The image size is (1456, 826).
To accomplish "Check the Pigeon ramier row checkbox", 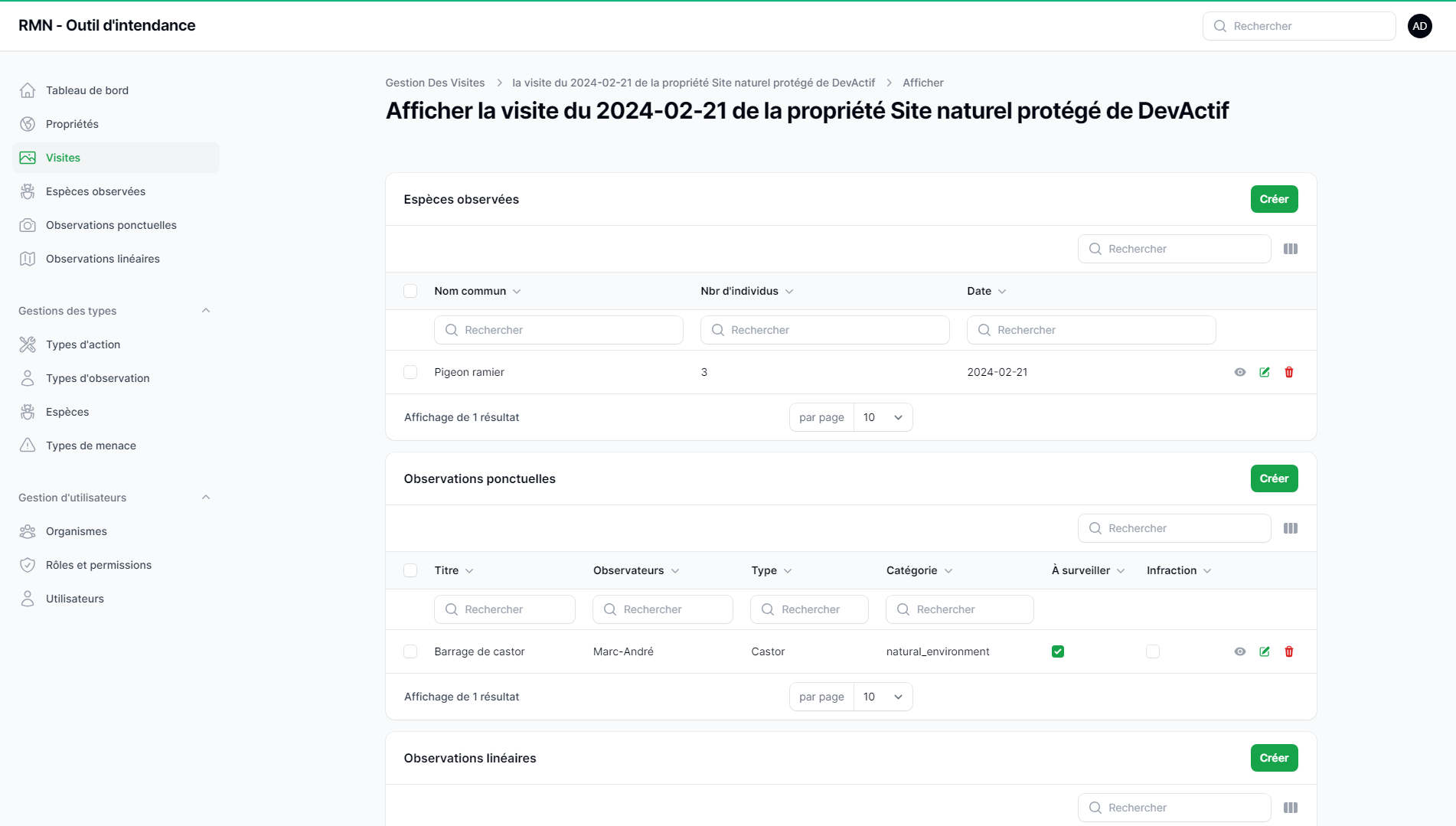I will point(410,372).
